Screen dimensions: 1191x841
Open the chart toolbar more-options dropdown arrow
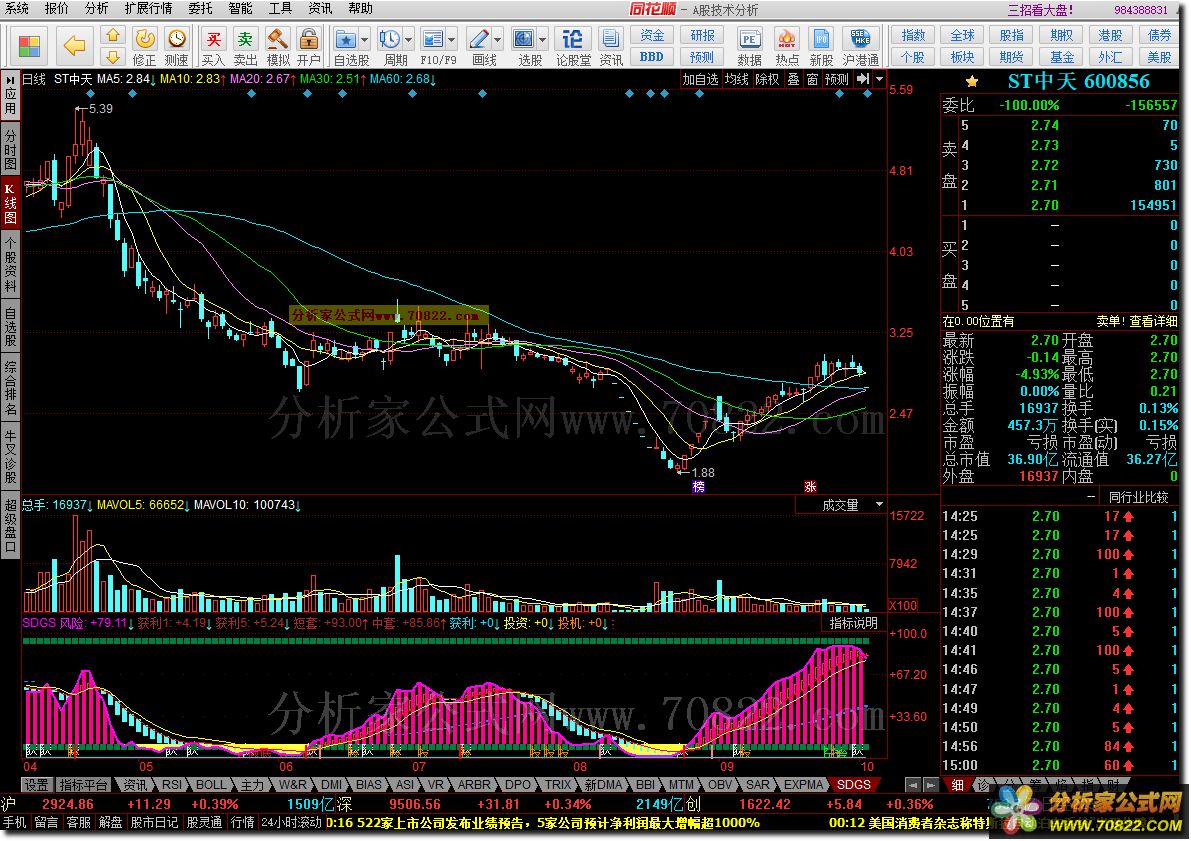coord(880,79)
